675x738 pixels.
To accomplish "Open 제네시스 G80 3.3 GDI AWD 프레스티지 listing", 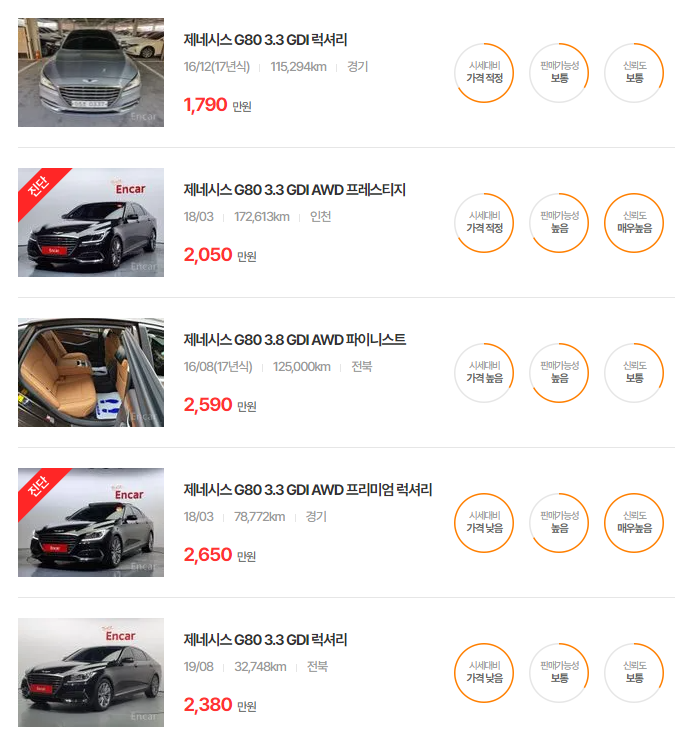I will (x=295, y=190).
